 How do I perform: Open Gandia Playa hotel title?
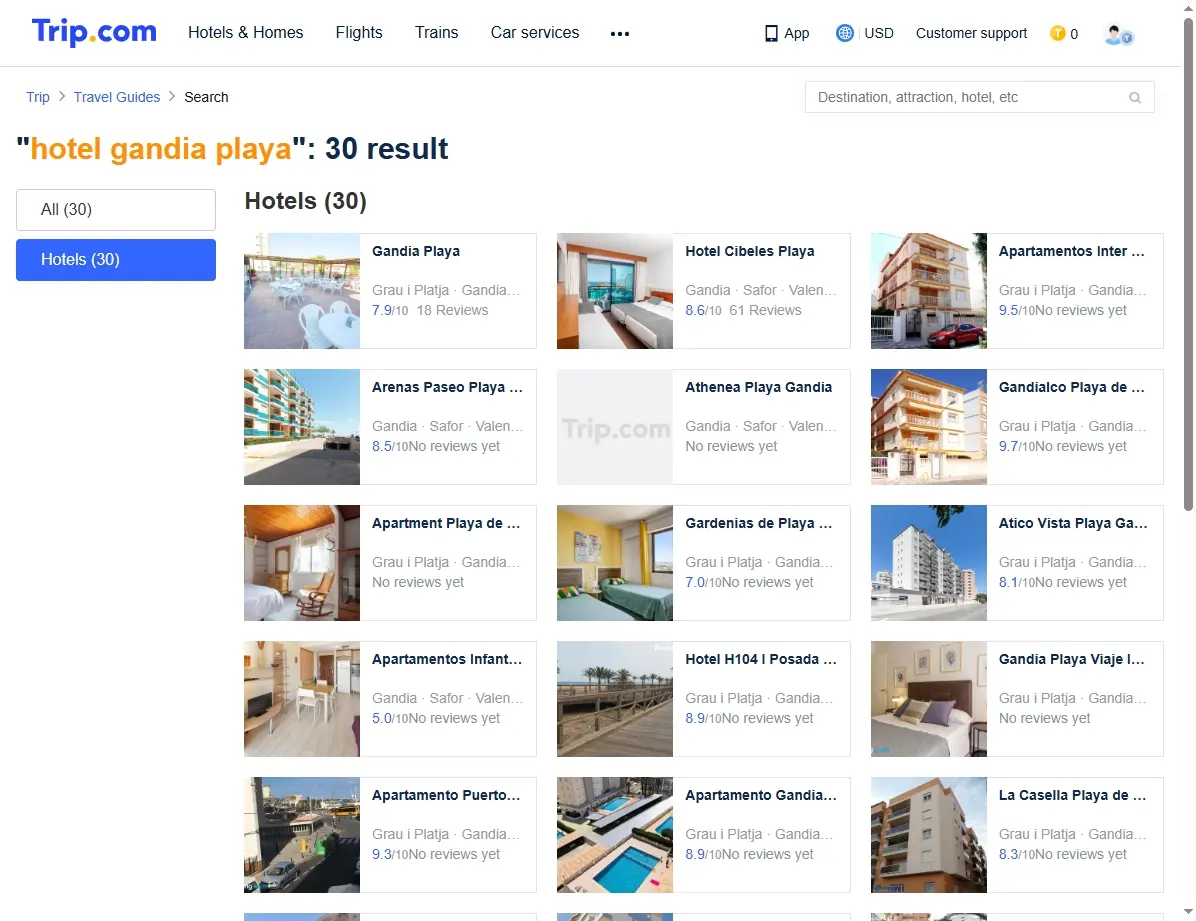pyautogui.click(x=416, y=251)
